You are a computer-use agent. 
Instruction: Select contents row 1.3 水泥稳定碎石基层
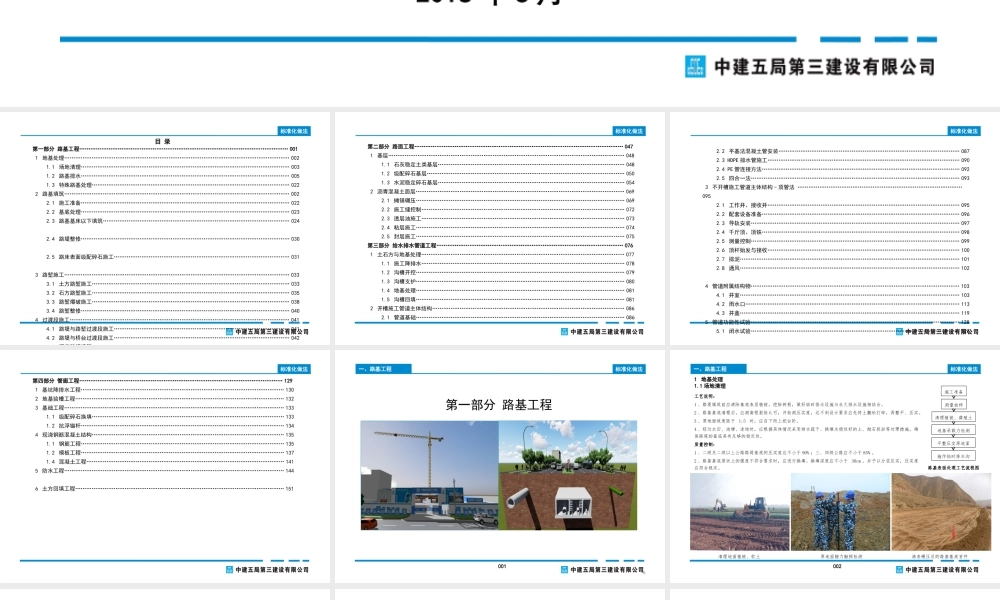click(x=508, y=182)
